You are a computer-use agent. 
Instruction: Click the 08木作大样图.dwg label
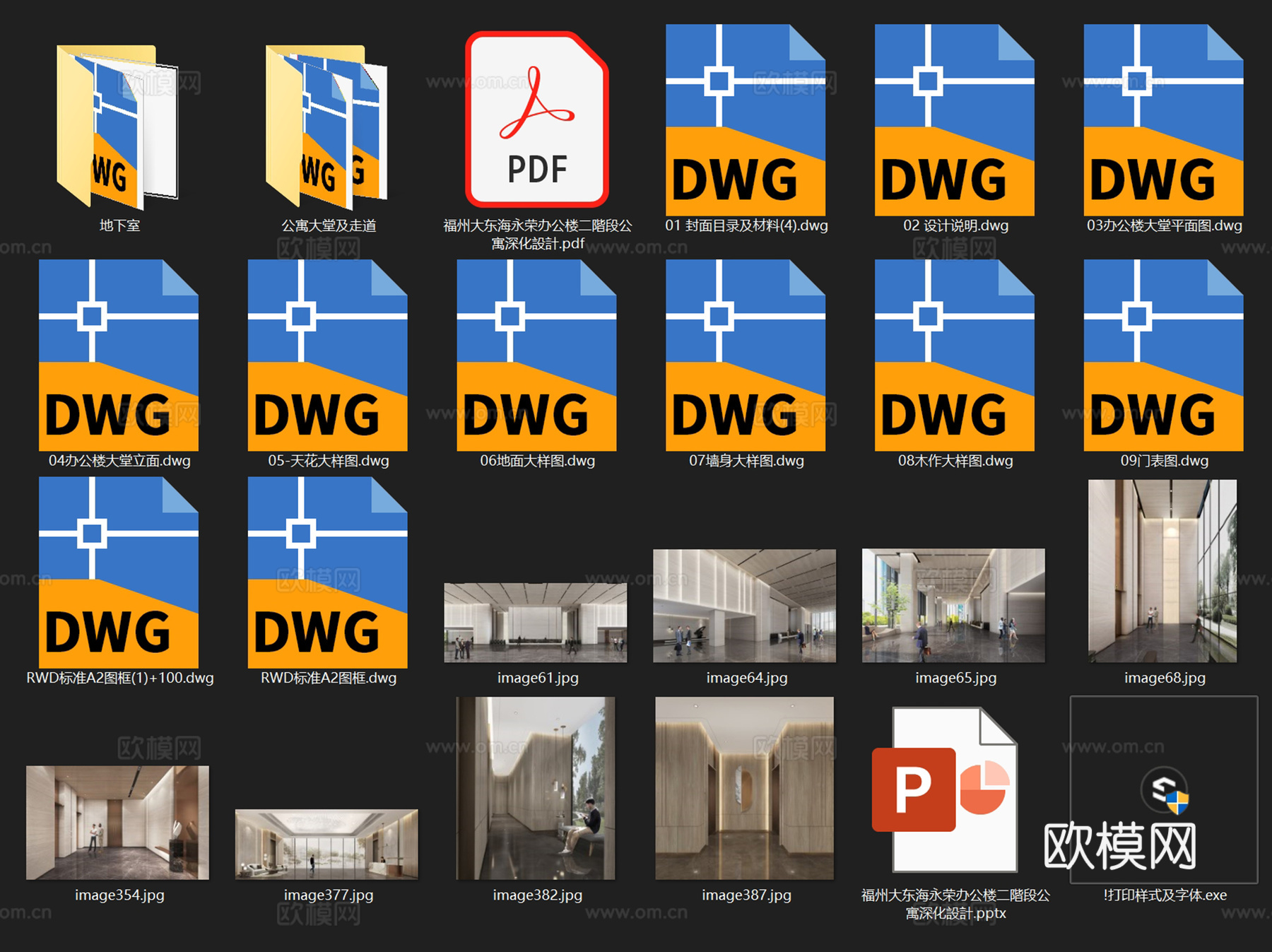tap(955, 461)
